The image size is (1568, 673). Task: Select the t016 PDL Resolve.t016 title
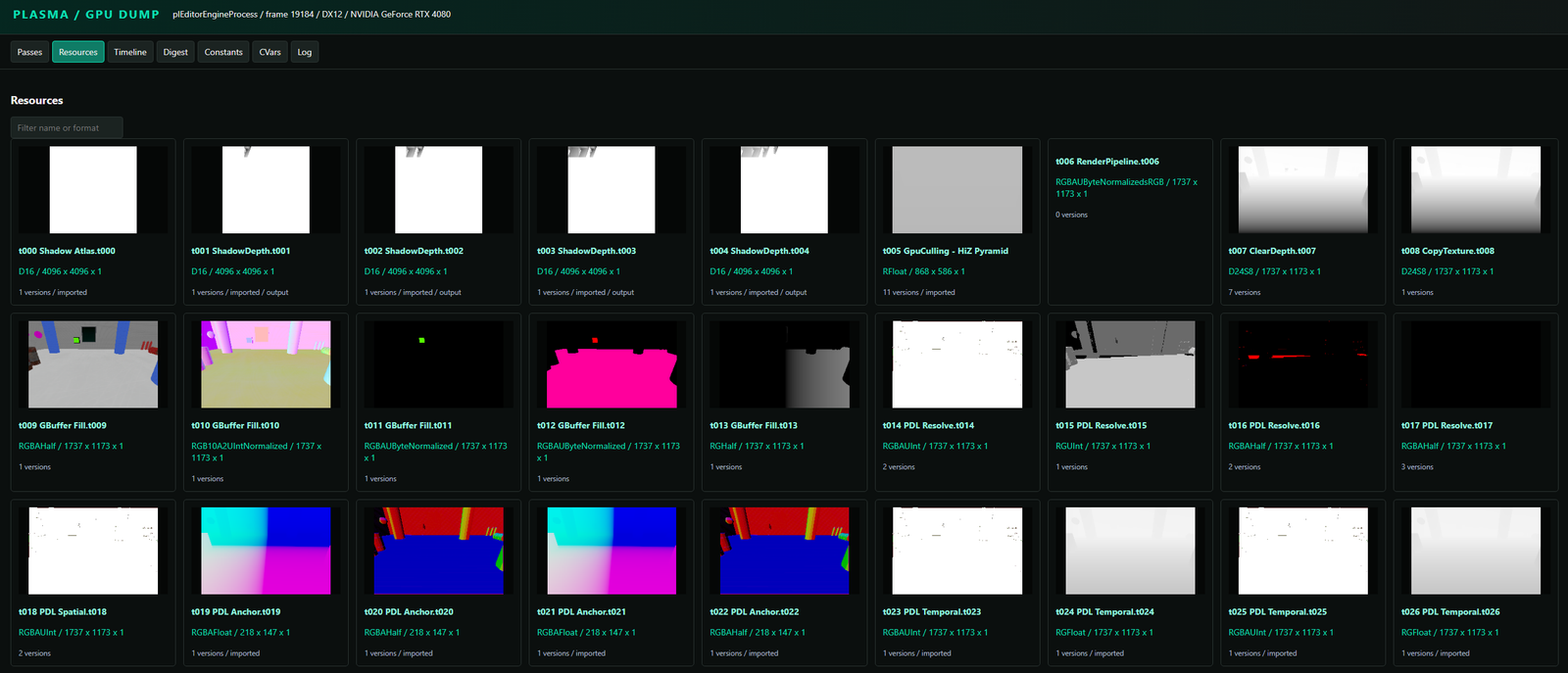point(1274,425)
